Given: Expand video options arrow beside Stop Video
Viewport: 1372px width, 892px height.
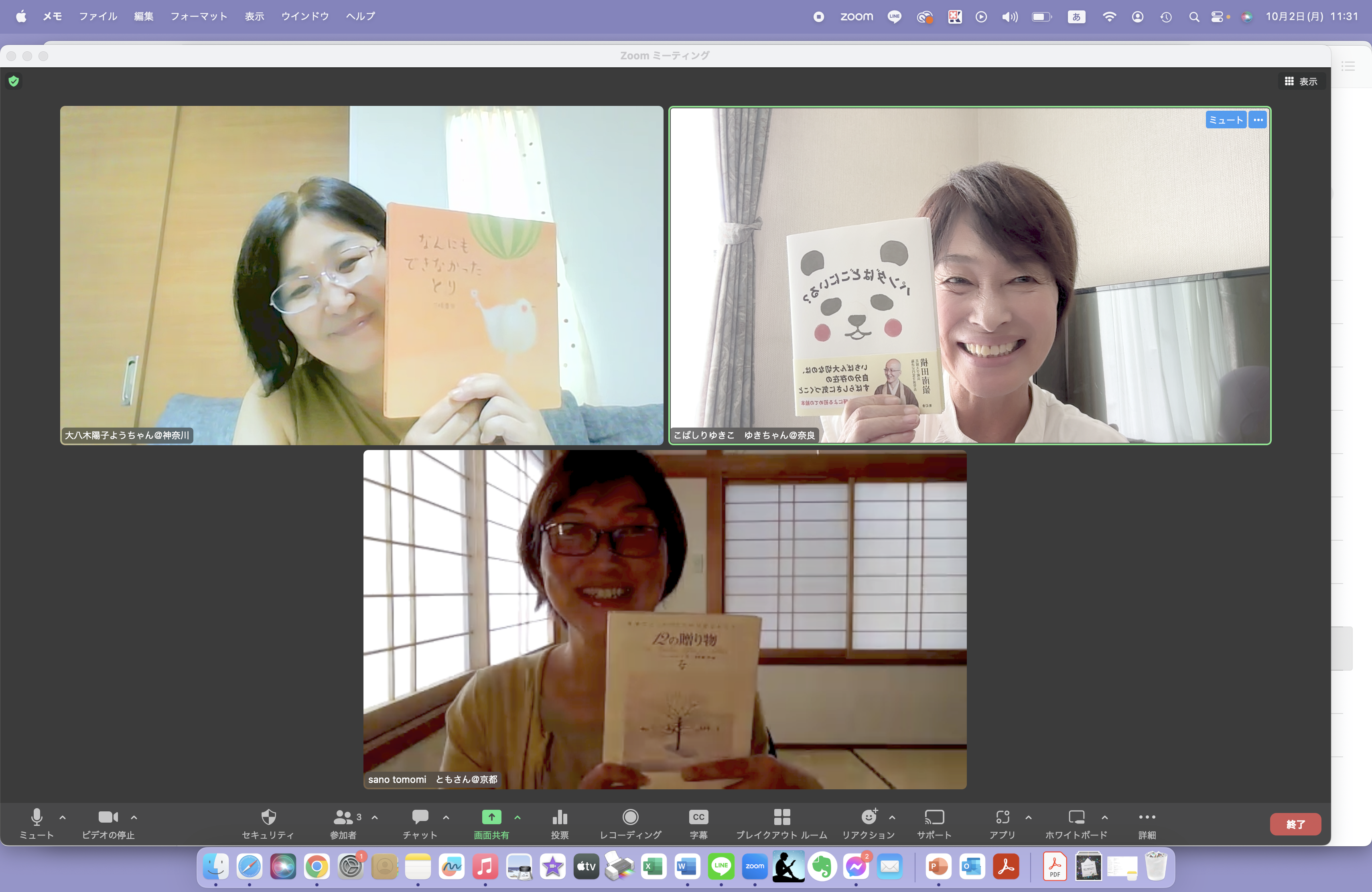Looking at the screenshot, I should [x=134, y=817].
